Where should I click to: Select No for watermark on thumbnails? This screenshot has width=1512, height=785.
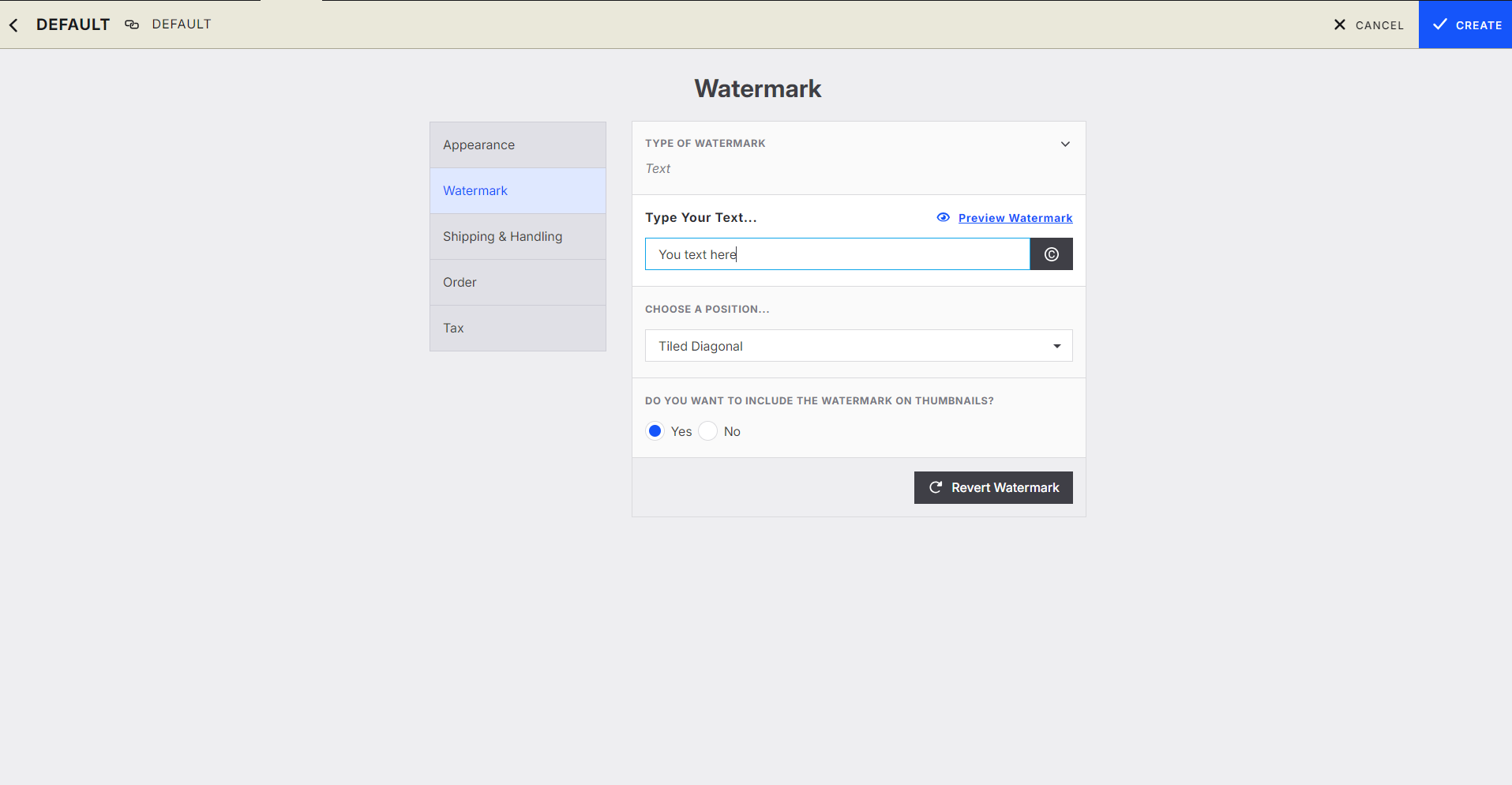click(708, 431)
